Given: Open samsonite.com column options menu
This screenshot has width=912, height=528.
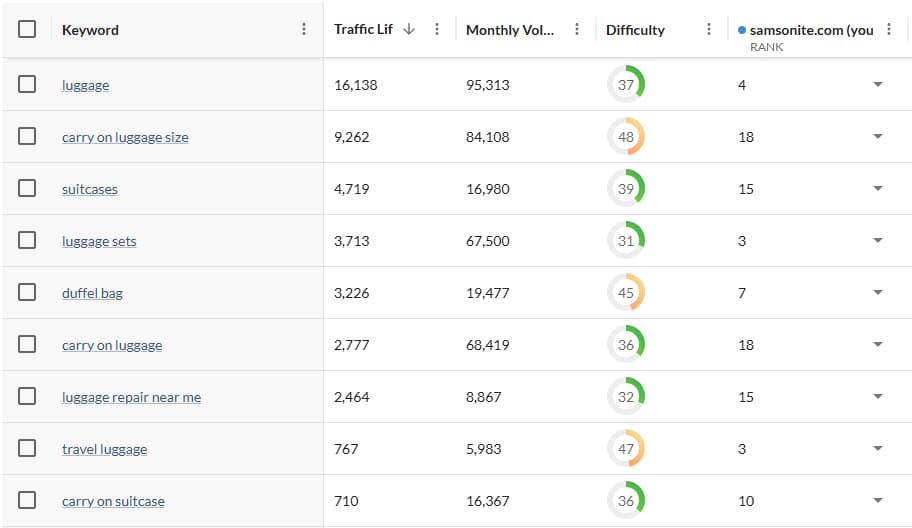Looking at the screenshot, I should point(889,30).
